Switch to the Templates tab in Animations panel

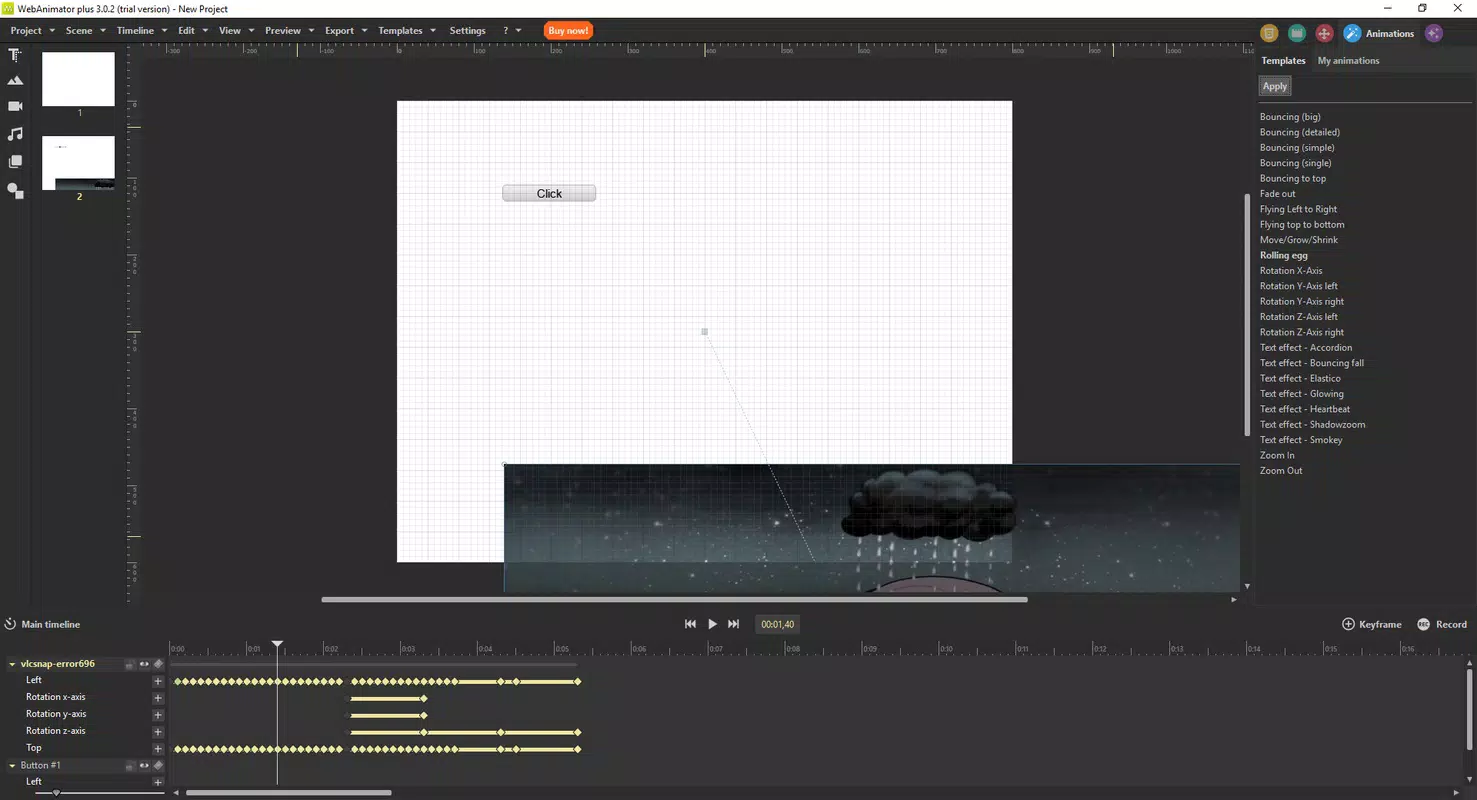point(1283,61)
